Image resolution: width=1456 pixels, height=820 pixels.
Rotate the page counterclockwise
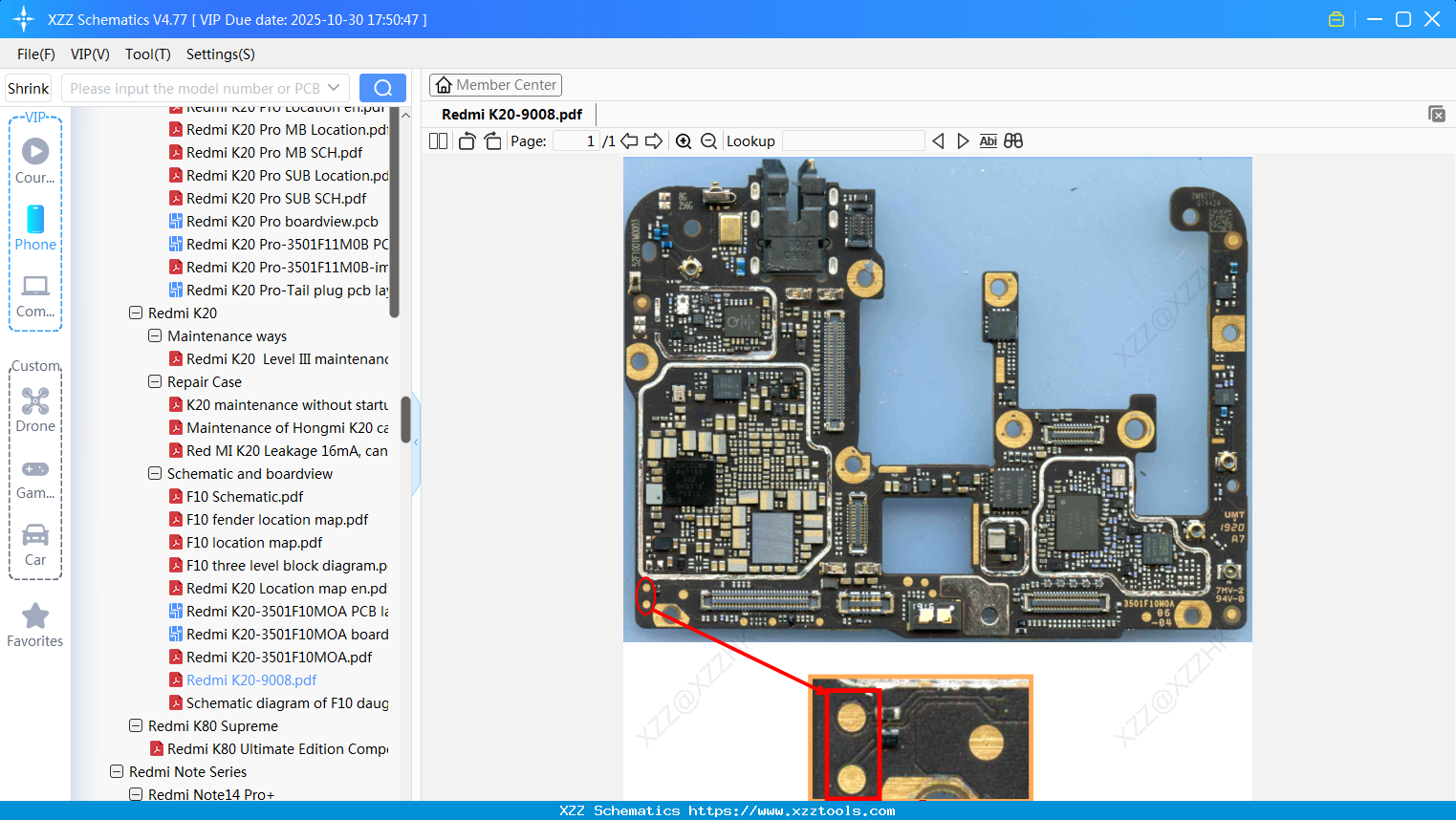(467, 141)
